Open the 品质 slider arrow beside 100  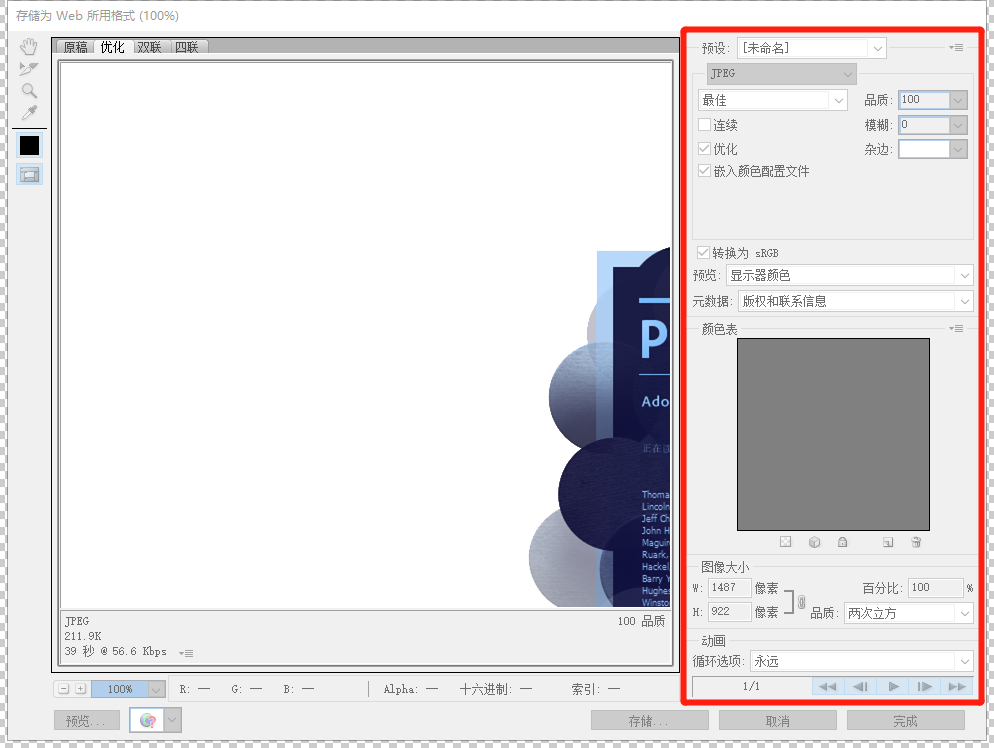pyautogui.click(x=958, y=100)
